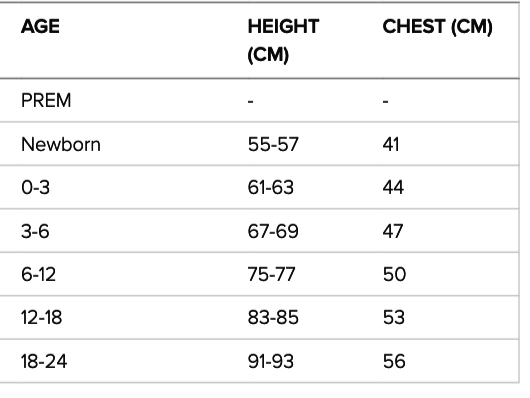Click the 83-85 height value

click(x=273, y=318)
